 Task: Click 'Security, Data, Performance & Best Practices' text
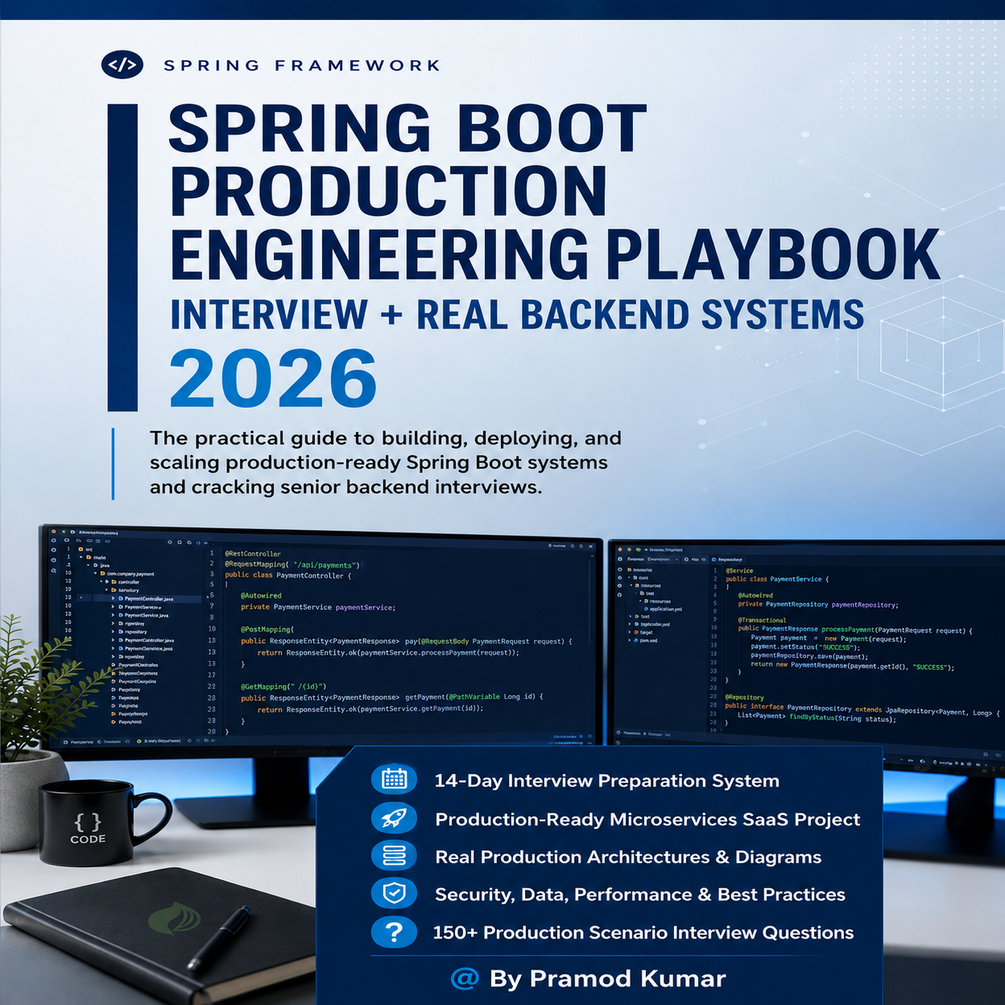(640, 895)
